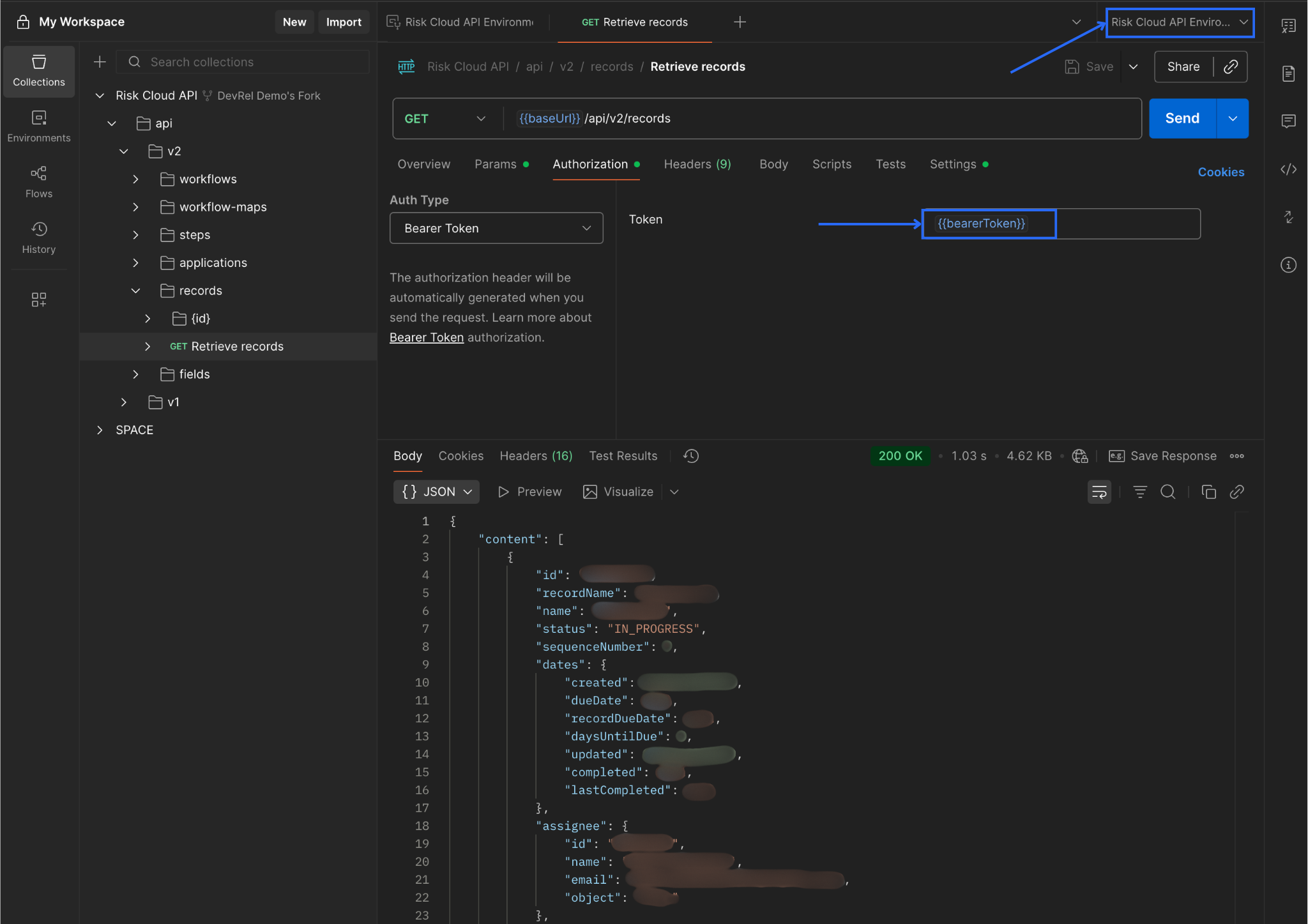This screenshot has height=924, width=1308.
Task: Open the Flows sidebar panel
Action: click(38, 182)
